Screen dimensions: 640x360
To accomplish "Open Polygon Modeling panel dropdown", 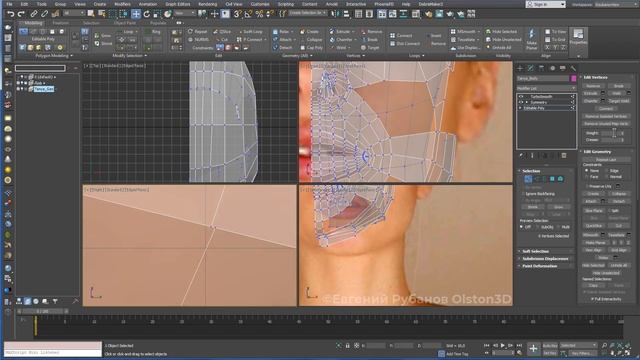I will click(54, 56).
